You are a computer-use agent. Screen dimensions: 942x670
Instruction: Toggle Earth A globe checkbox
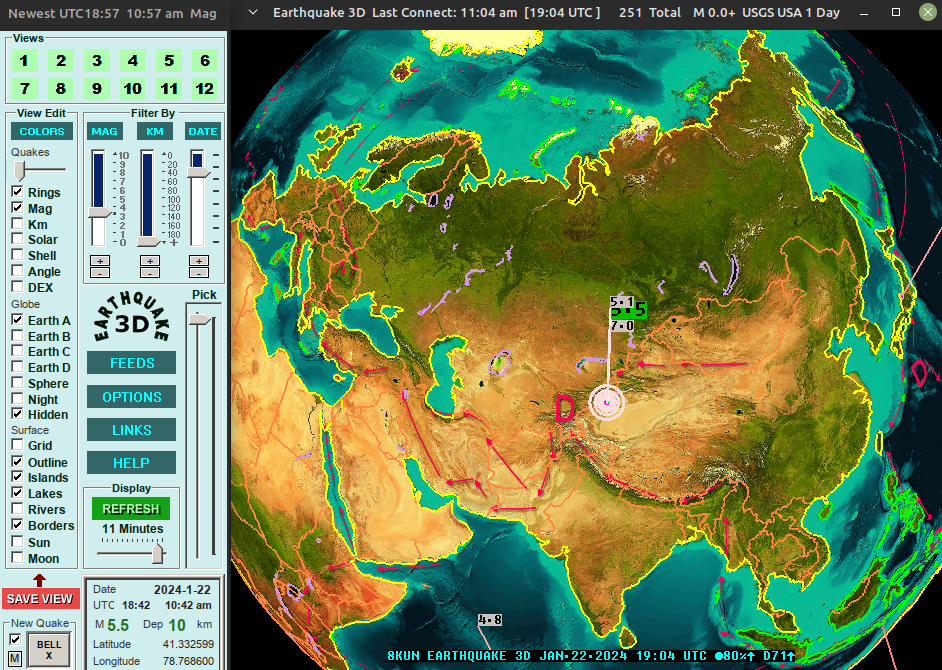tap(17, 320)
